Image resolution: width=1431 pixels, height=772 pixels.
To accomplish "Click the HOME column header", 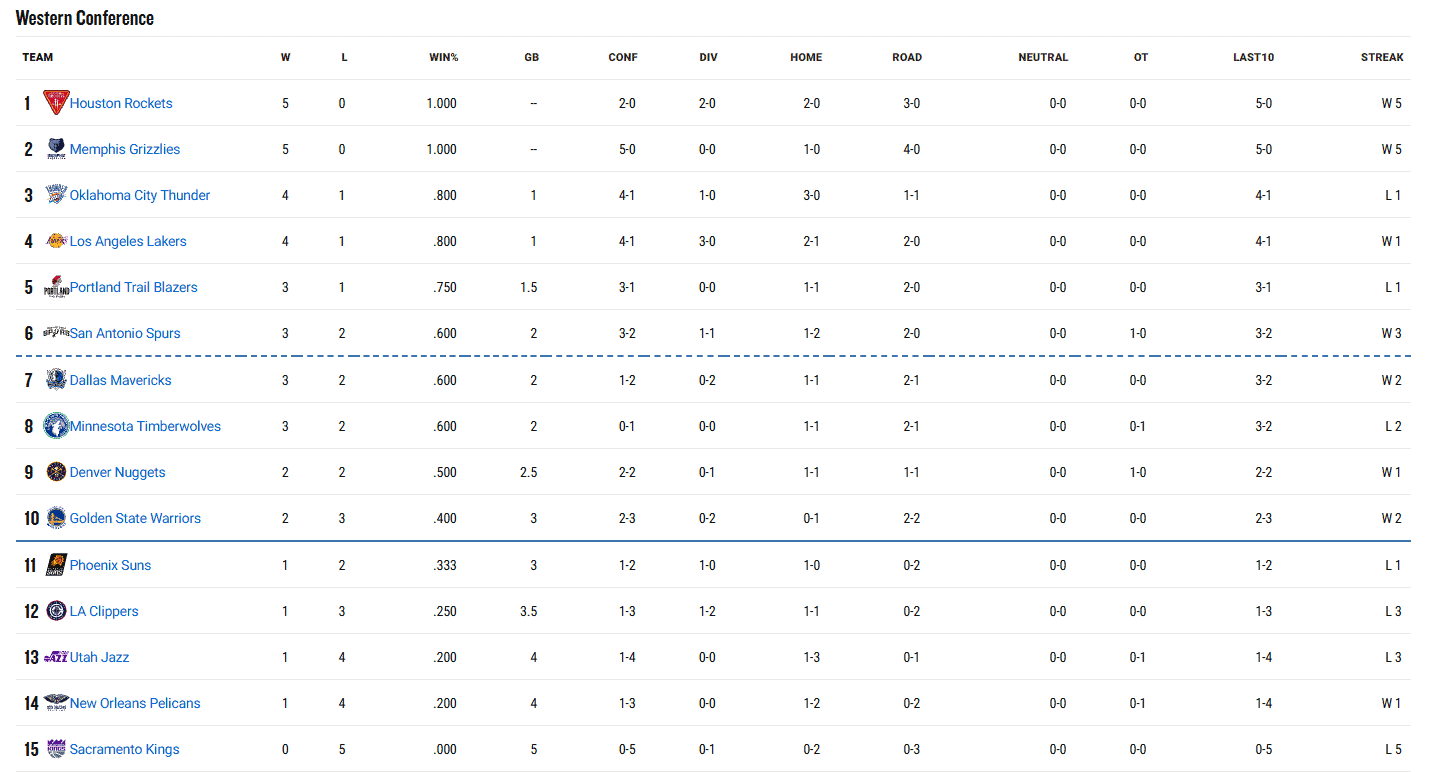I will tap(806, 57).
